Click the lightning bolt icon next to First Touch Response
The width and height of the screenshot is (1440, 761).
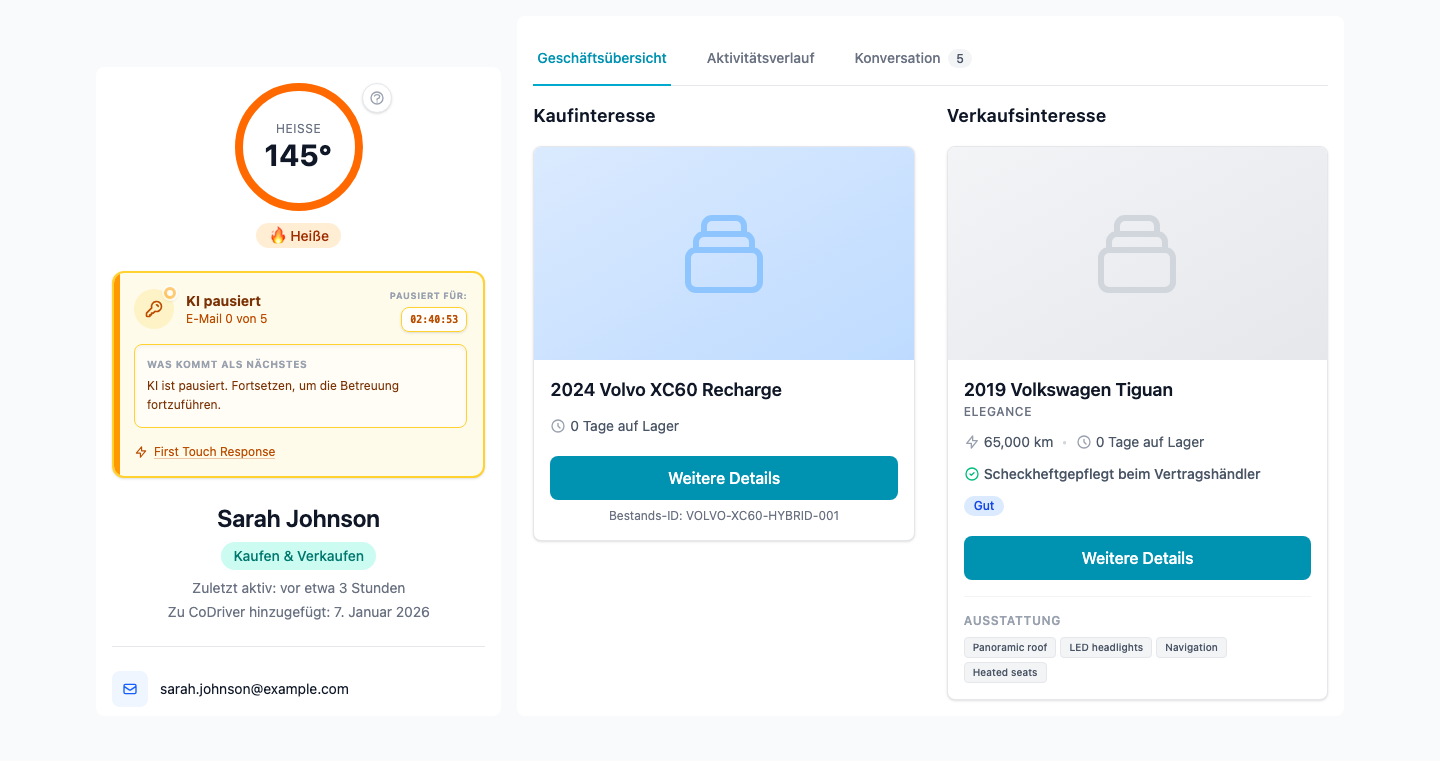(141, 452)
